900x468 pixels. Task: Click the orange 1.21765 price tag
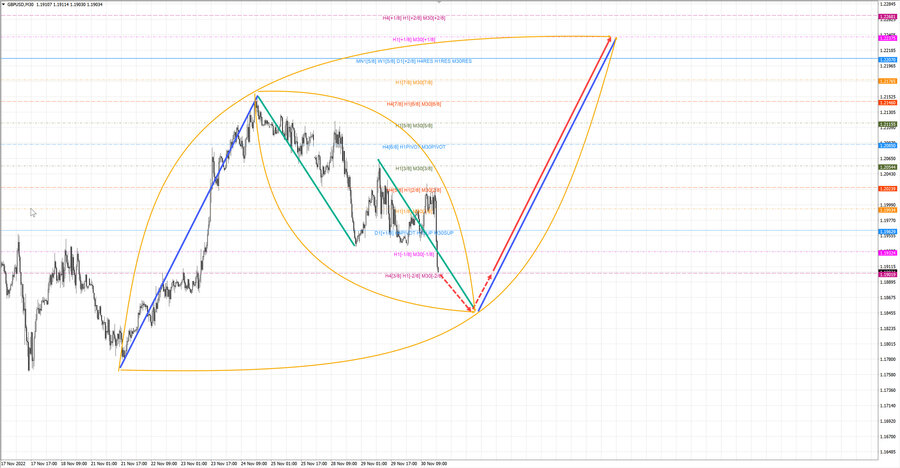pyautogui.click(x=888, y=81)
